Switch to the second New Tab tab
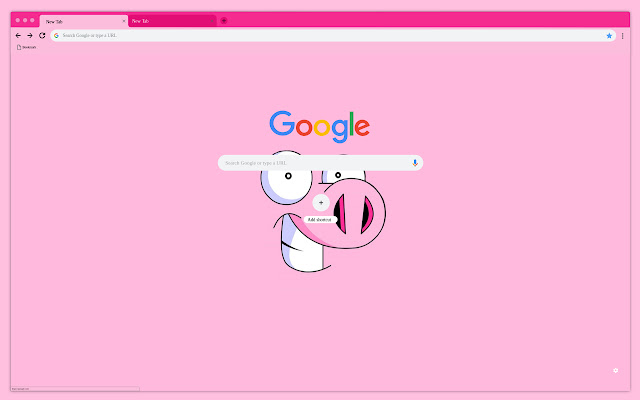 172,21
